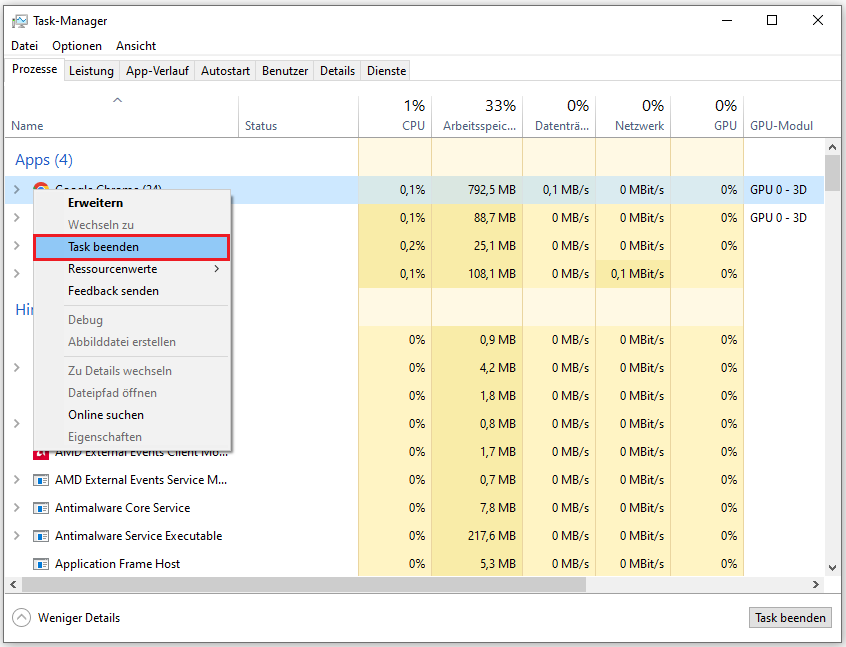846x647 pixels.
Task: Expand the Google Chrome process group
Action: click(x=17, y=189)
